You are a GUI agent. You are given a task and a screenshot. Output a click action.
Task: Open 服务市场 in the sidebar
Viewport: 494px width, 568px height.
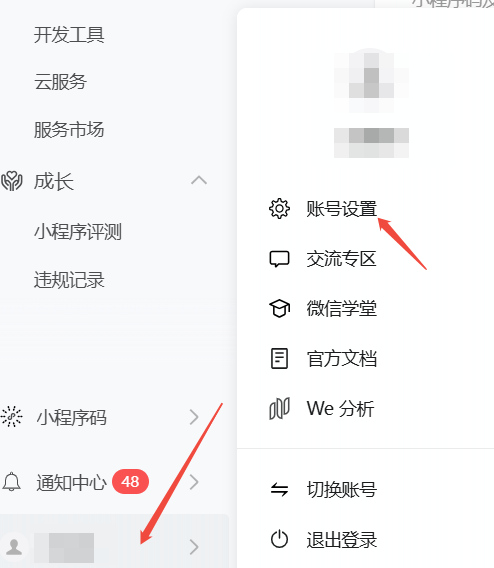click(x=69, y=130)
